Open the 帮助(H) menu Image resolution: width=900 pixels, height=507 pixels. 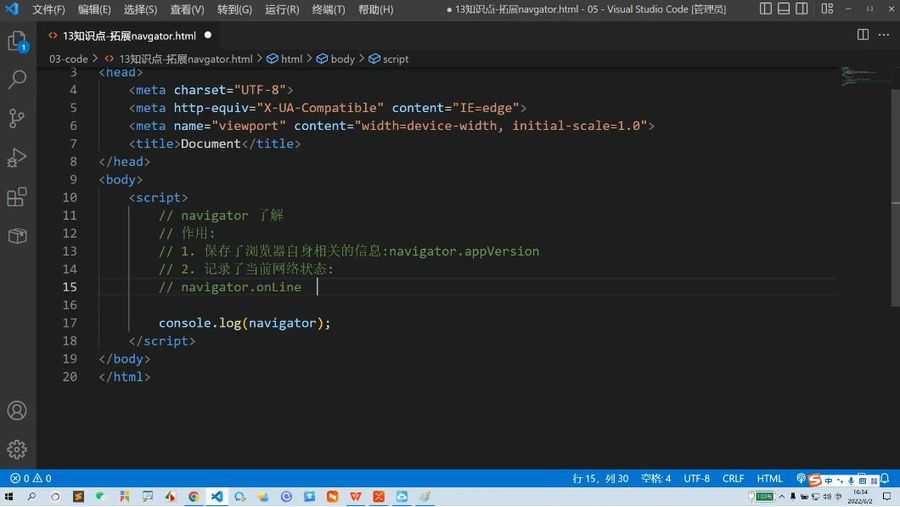tap(376, 10)
